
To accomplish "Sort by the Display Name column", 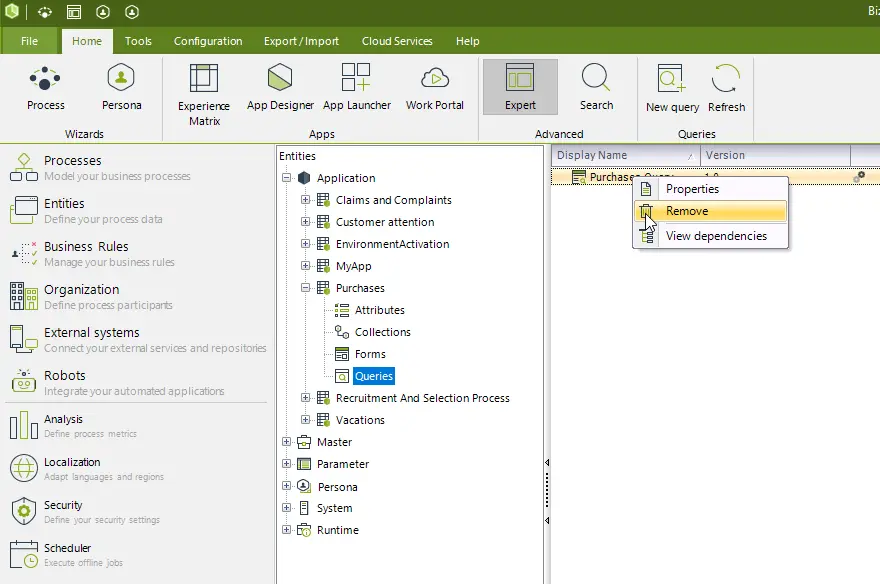I will [x=625, y=155].
